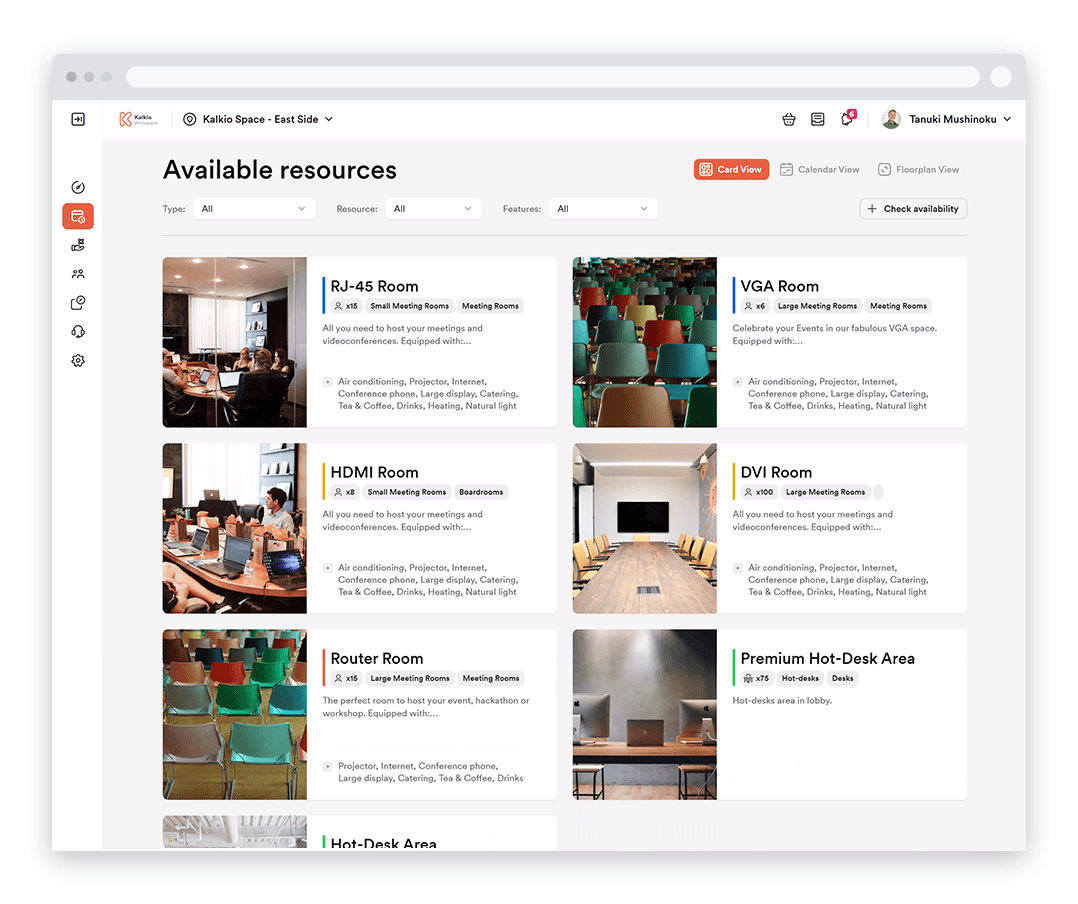Open the Premium Hot-Desk Area title
Image resolution: width=1078 pixels, height=904 pixels.
pos(827,659)
